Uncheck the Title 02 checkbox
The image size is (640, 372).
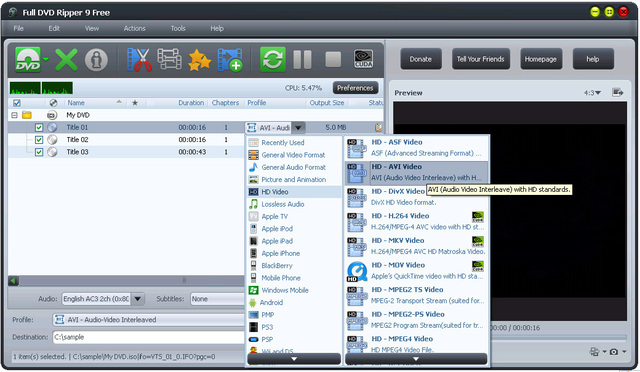coord(39,140)
